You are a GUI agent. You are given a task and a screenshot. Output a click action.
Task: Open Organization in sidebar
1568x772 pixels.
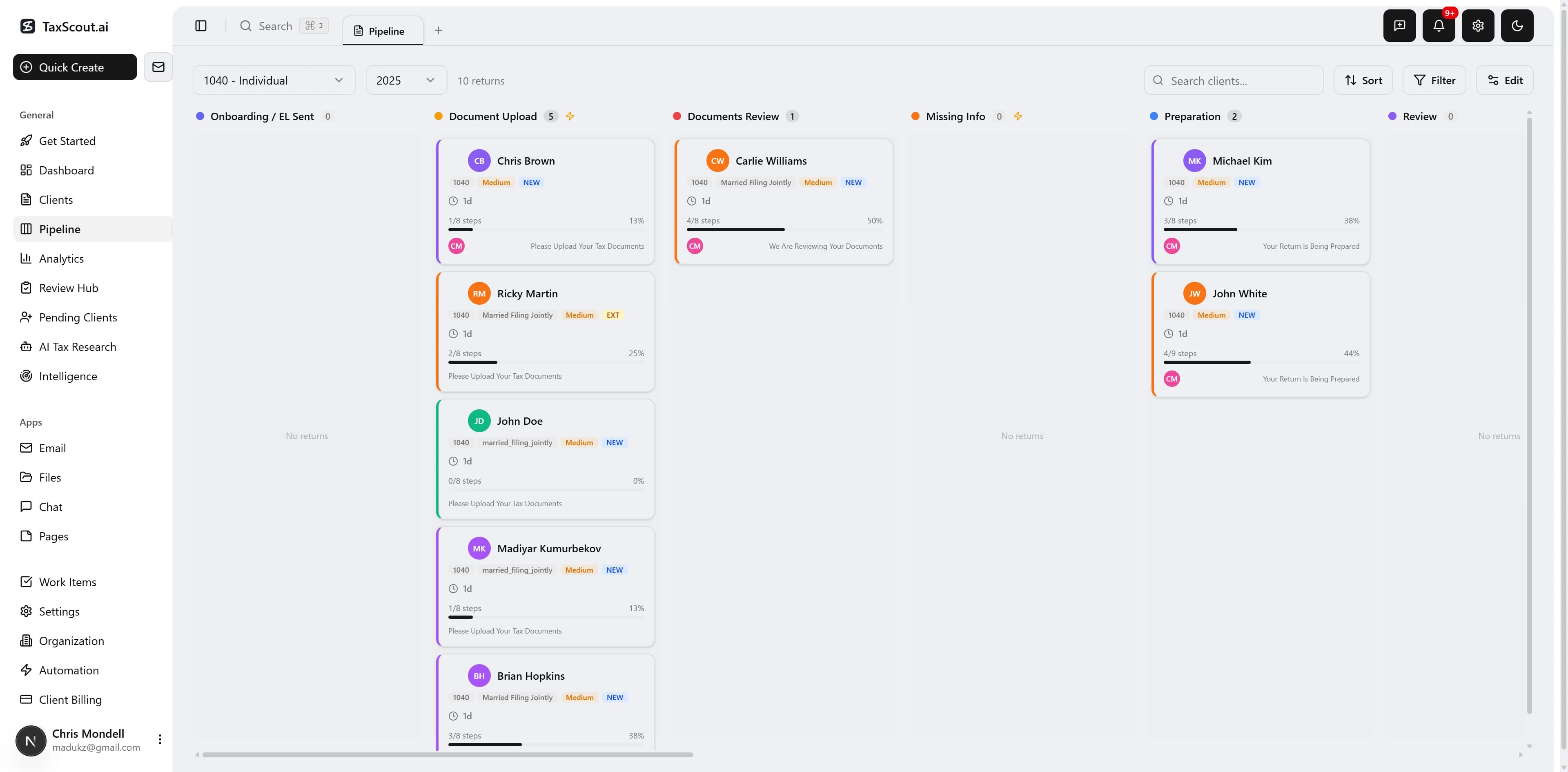[93, 641]
